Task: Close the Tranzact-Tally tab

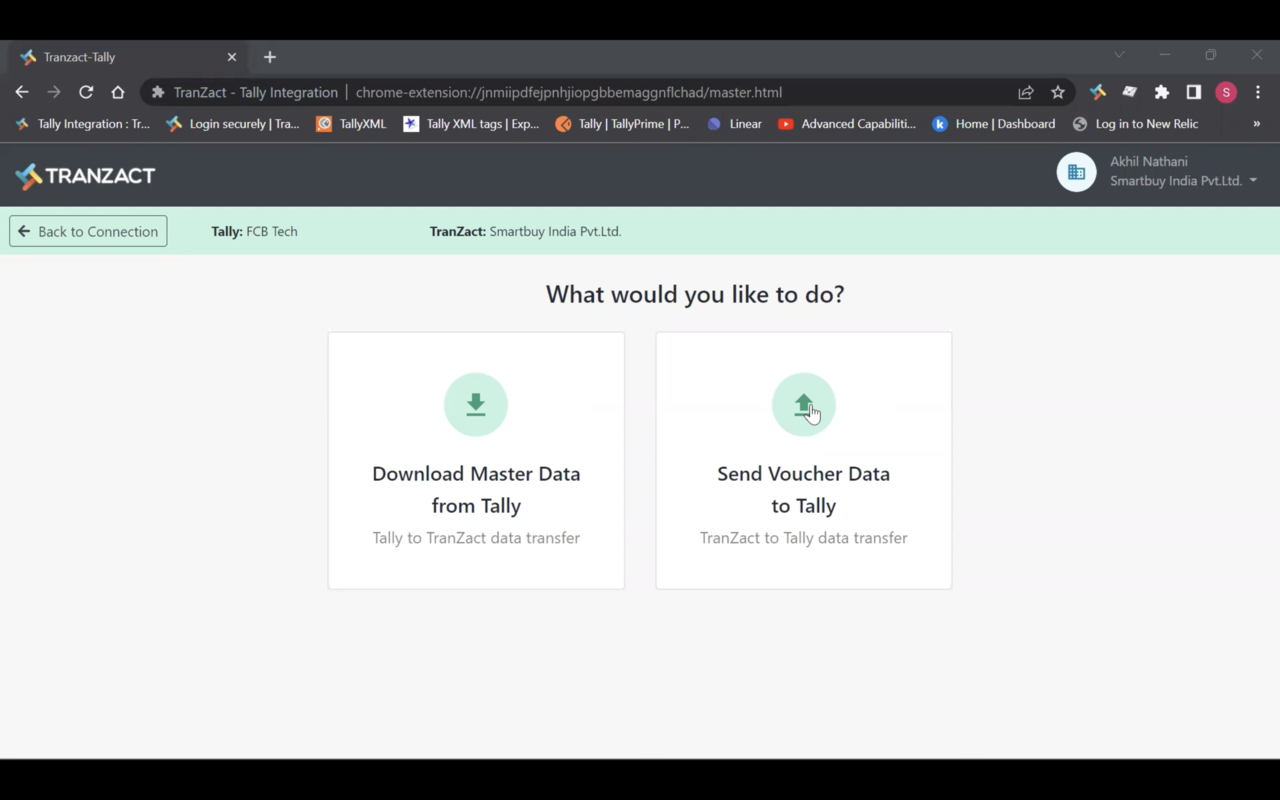Action: pos(232,57)
